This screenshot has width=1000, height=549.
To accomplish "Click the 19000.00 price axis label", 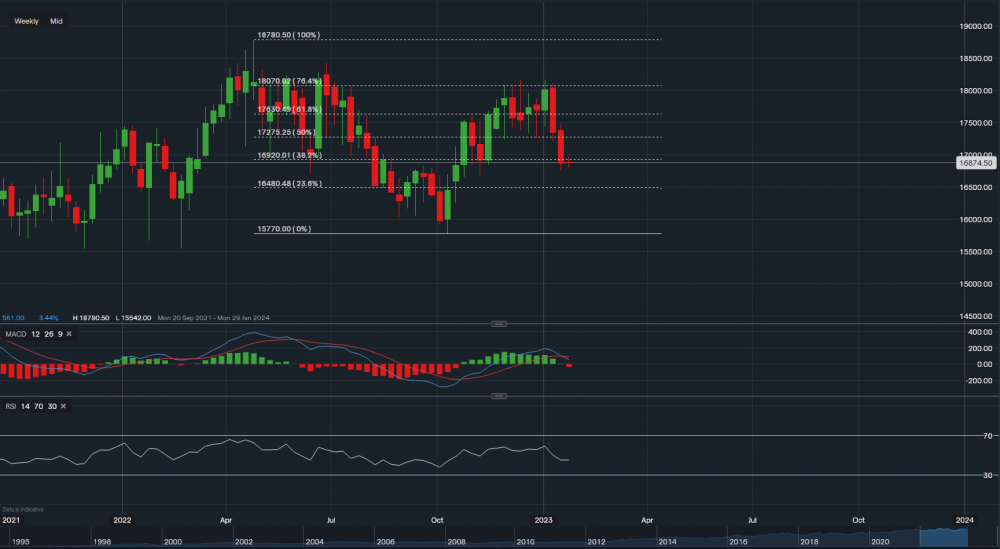I will (x=976, y=26).
